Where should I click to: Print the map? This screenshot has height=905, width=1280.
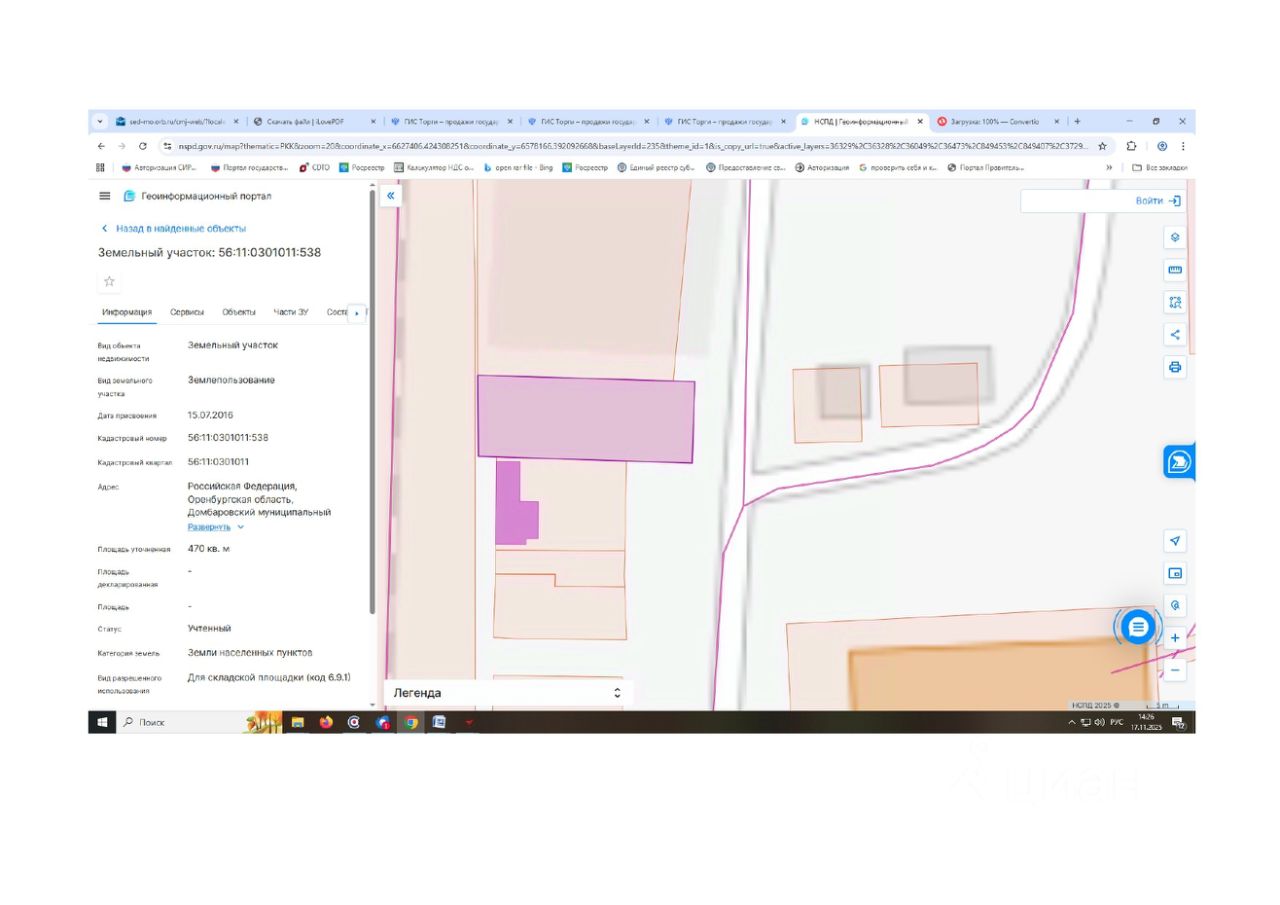[x=1175, y=367]
